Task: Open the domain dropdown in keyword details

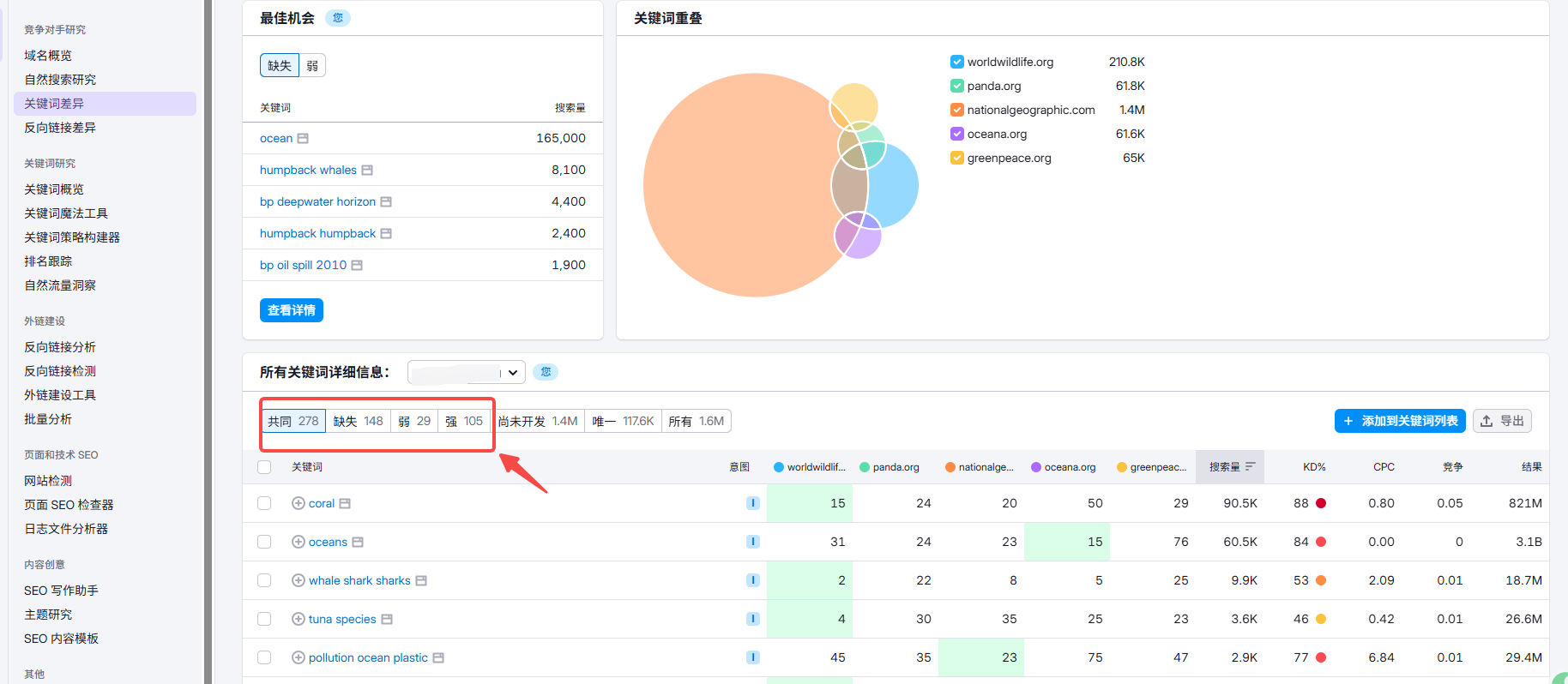Action: (x=466, y=372)
